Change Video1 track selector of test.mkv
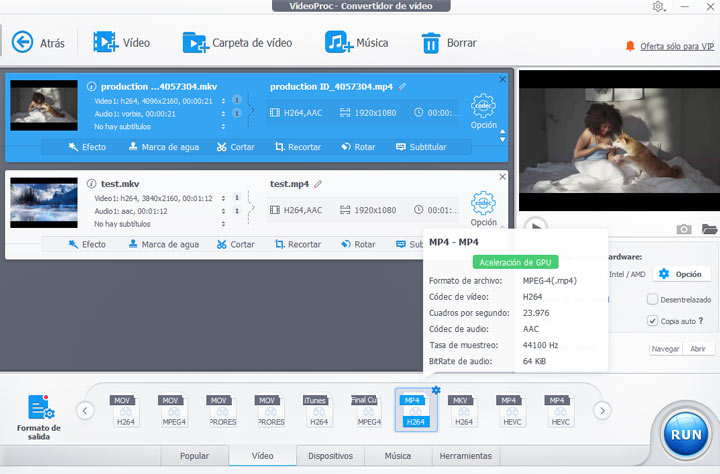720x474 pixels. [x=224, y=198]
